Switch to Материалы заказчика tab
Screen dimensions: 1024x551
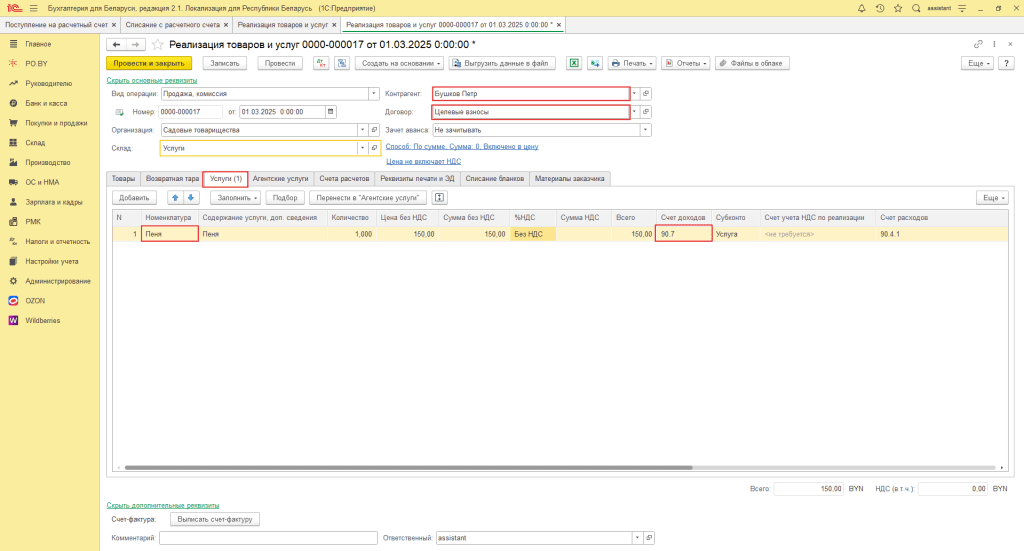pos(569,178)
